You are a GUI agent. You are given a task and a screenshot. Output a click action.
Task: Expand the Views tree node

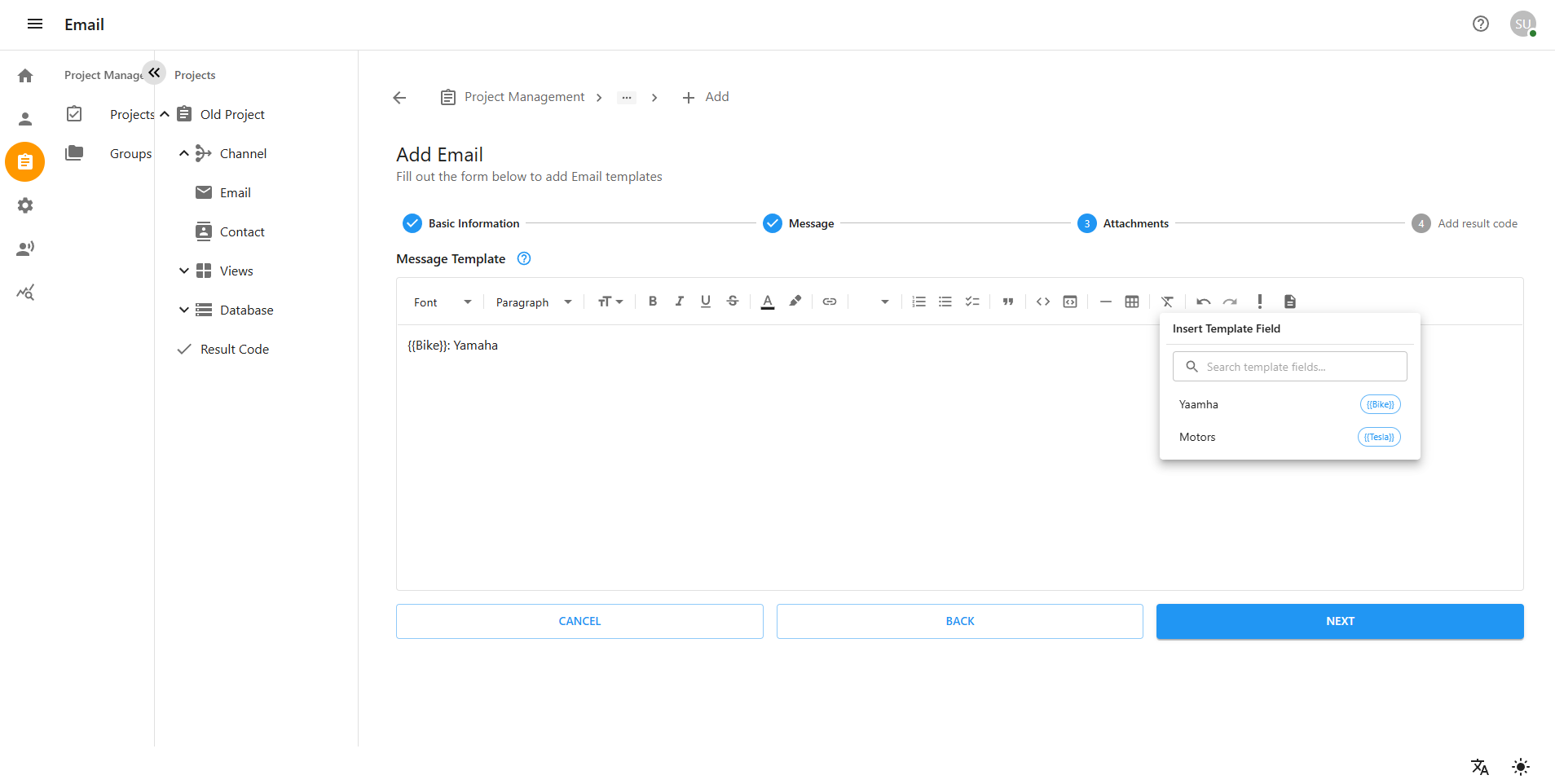184,271
